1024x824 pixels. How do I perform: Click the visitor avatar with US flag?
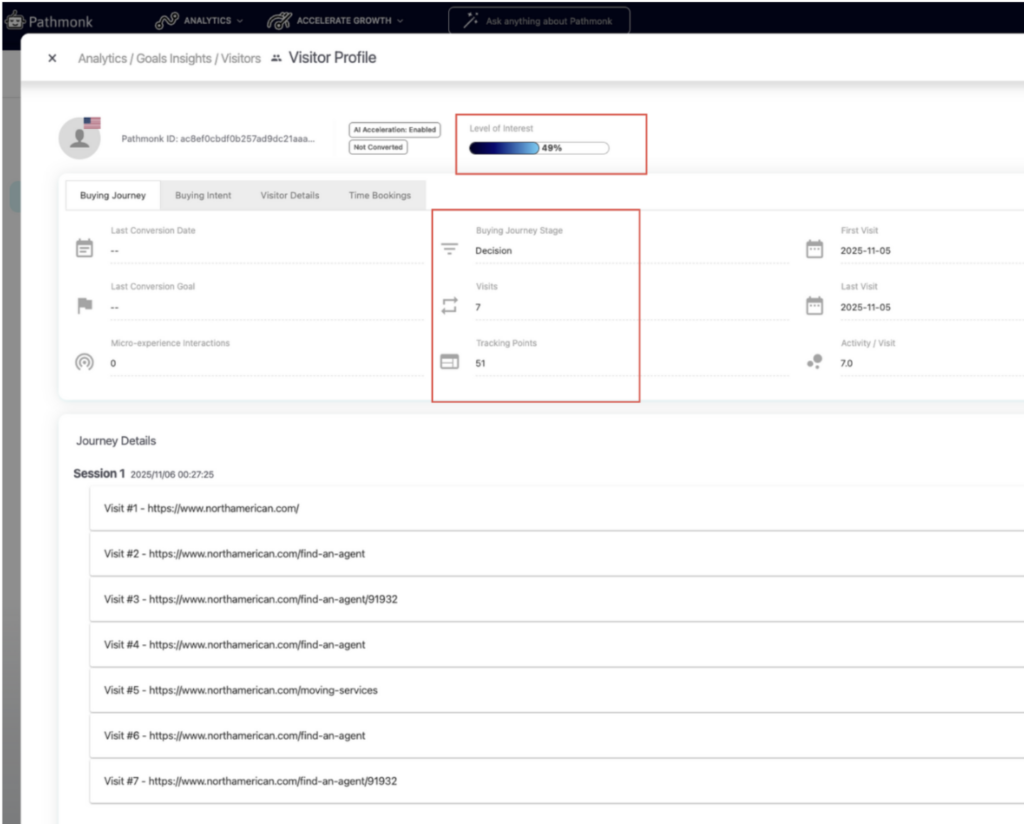[x=80, y=138]
